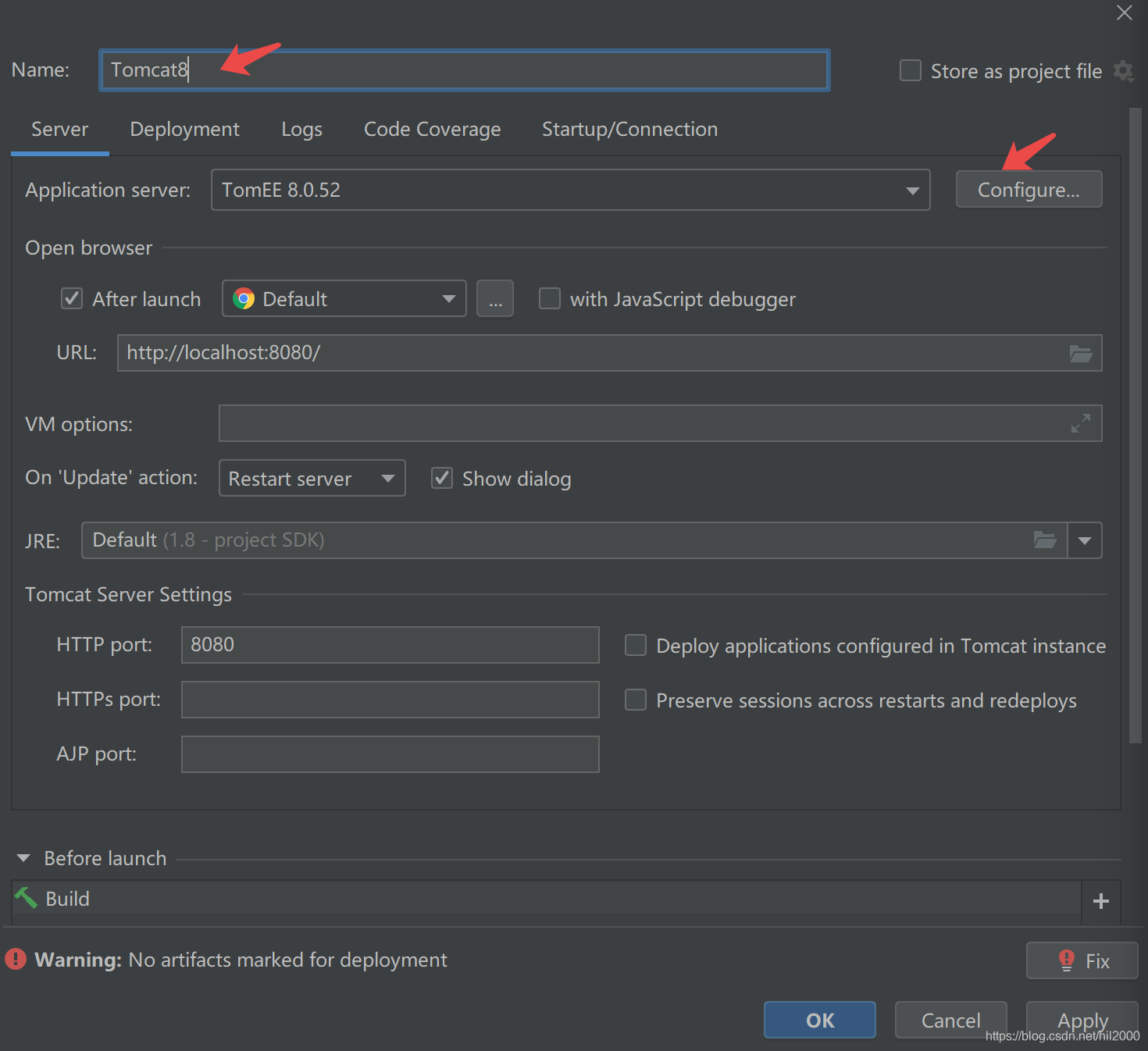Click the Chrome icon in the browser dropdown
1148x1051 pixels.
pyautogui.click(x=244, y=299)
